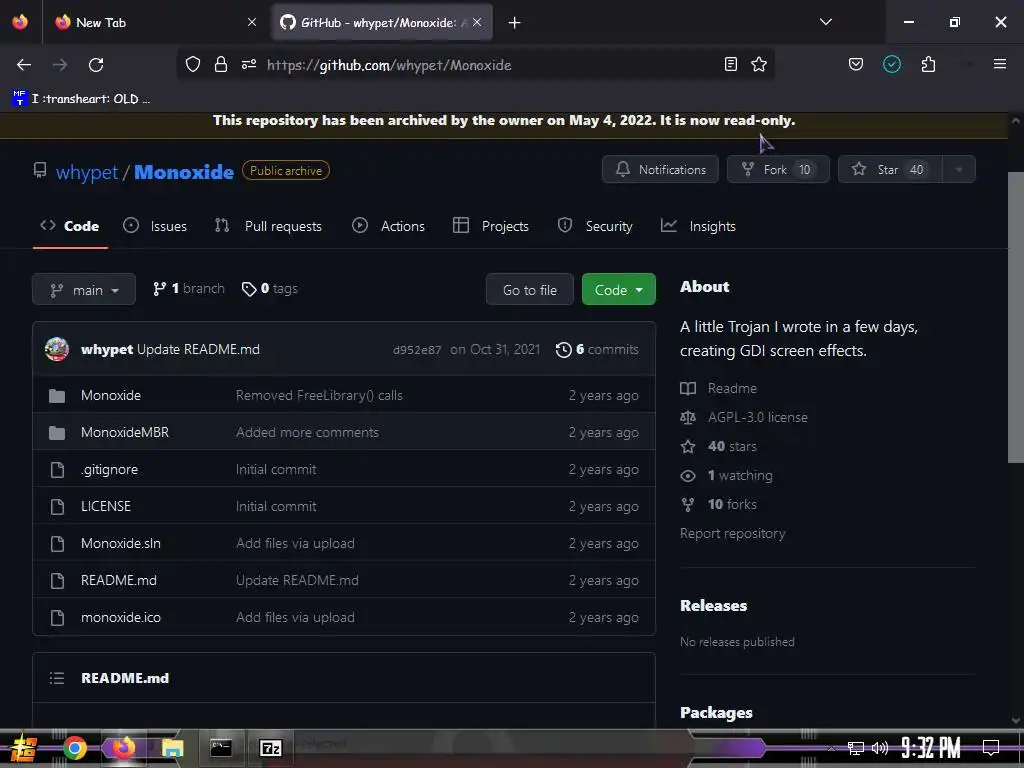
Task: Open the Monoxide folder
Action: (x=111, y=395)
